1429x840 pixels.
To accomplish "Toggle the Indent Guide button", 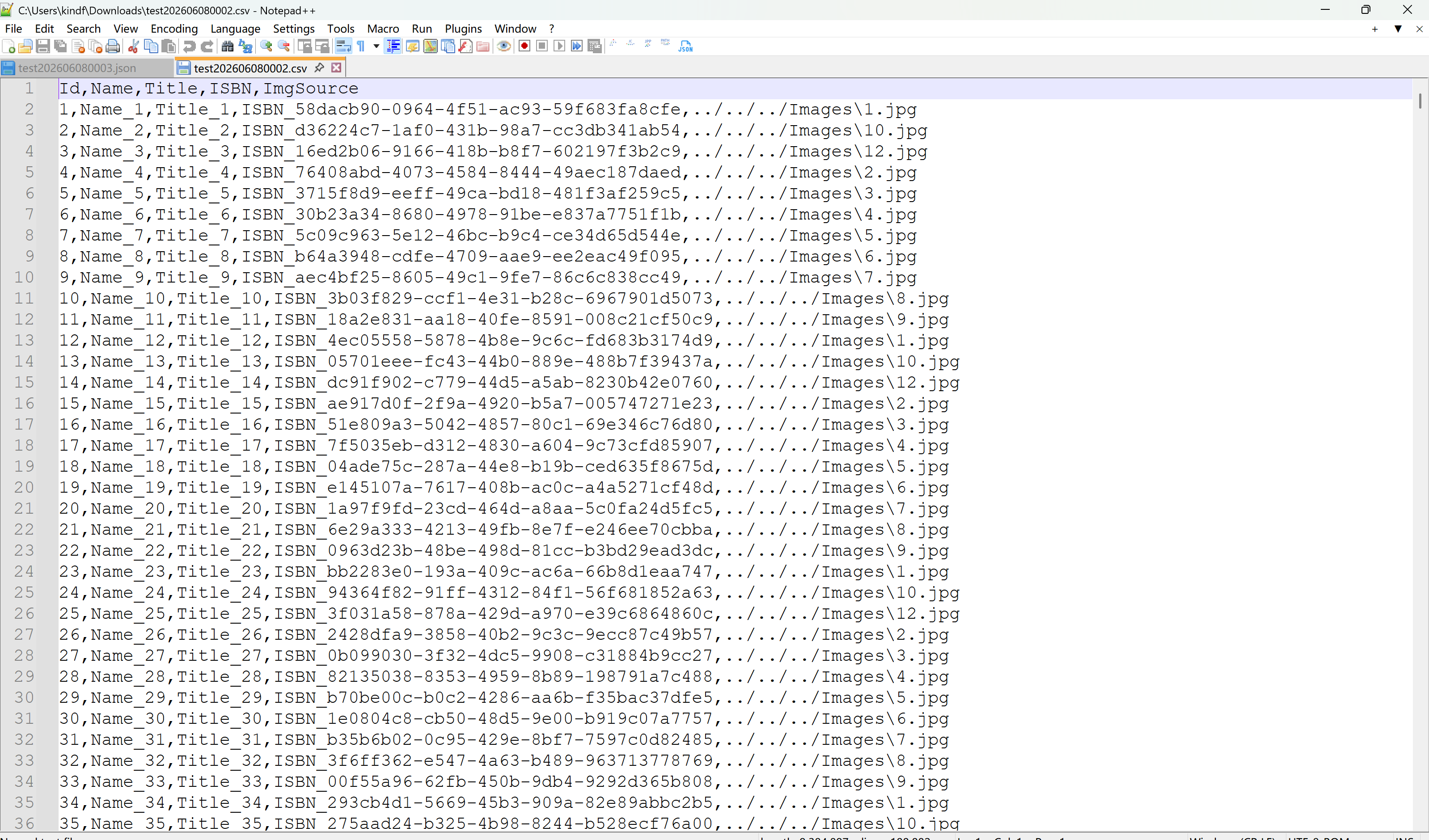I will click(x=393, y=46).
